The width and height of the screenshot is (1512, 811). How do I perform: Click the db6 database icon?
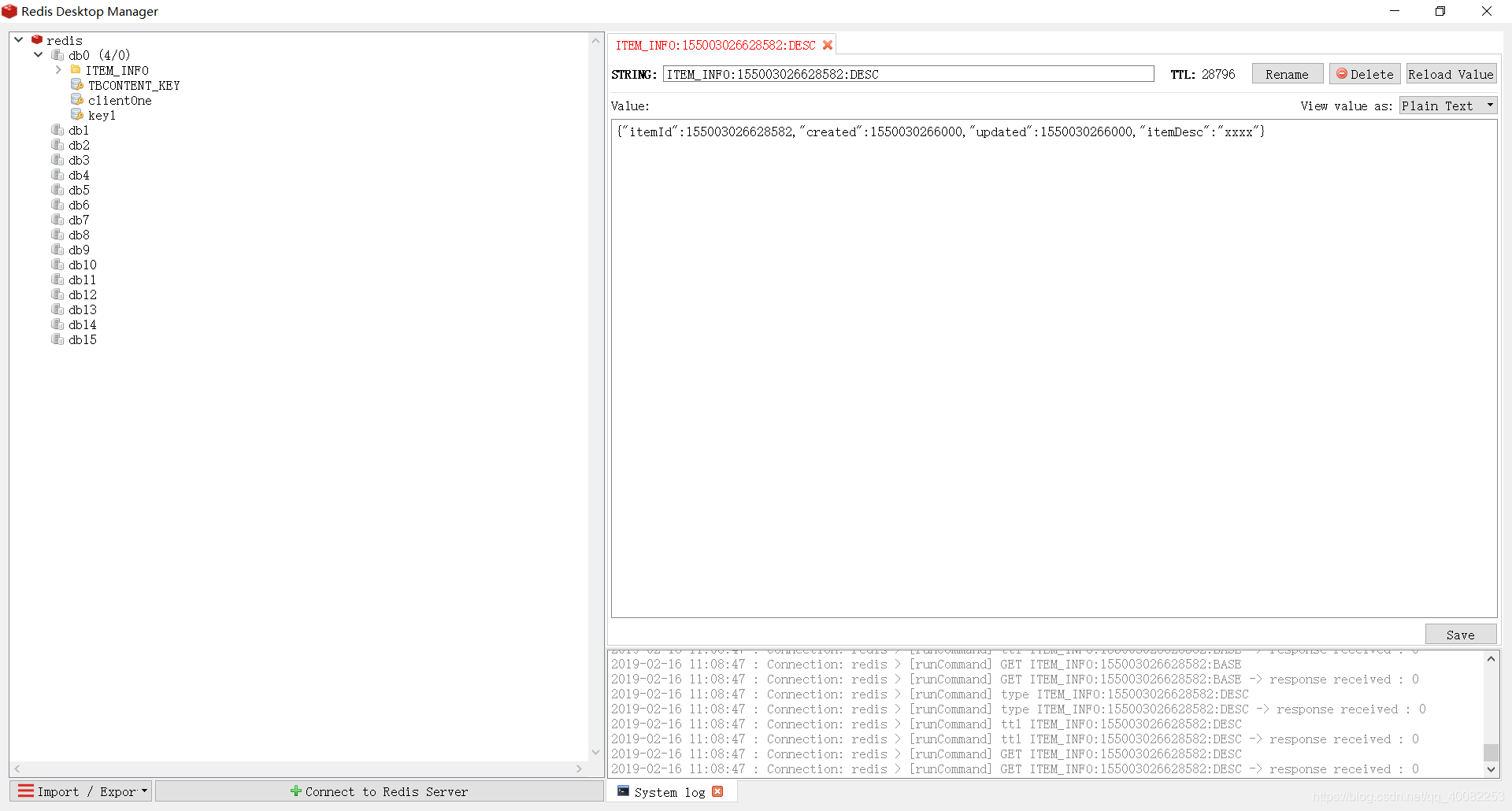click(x=57, y=204)
